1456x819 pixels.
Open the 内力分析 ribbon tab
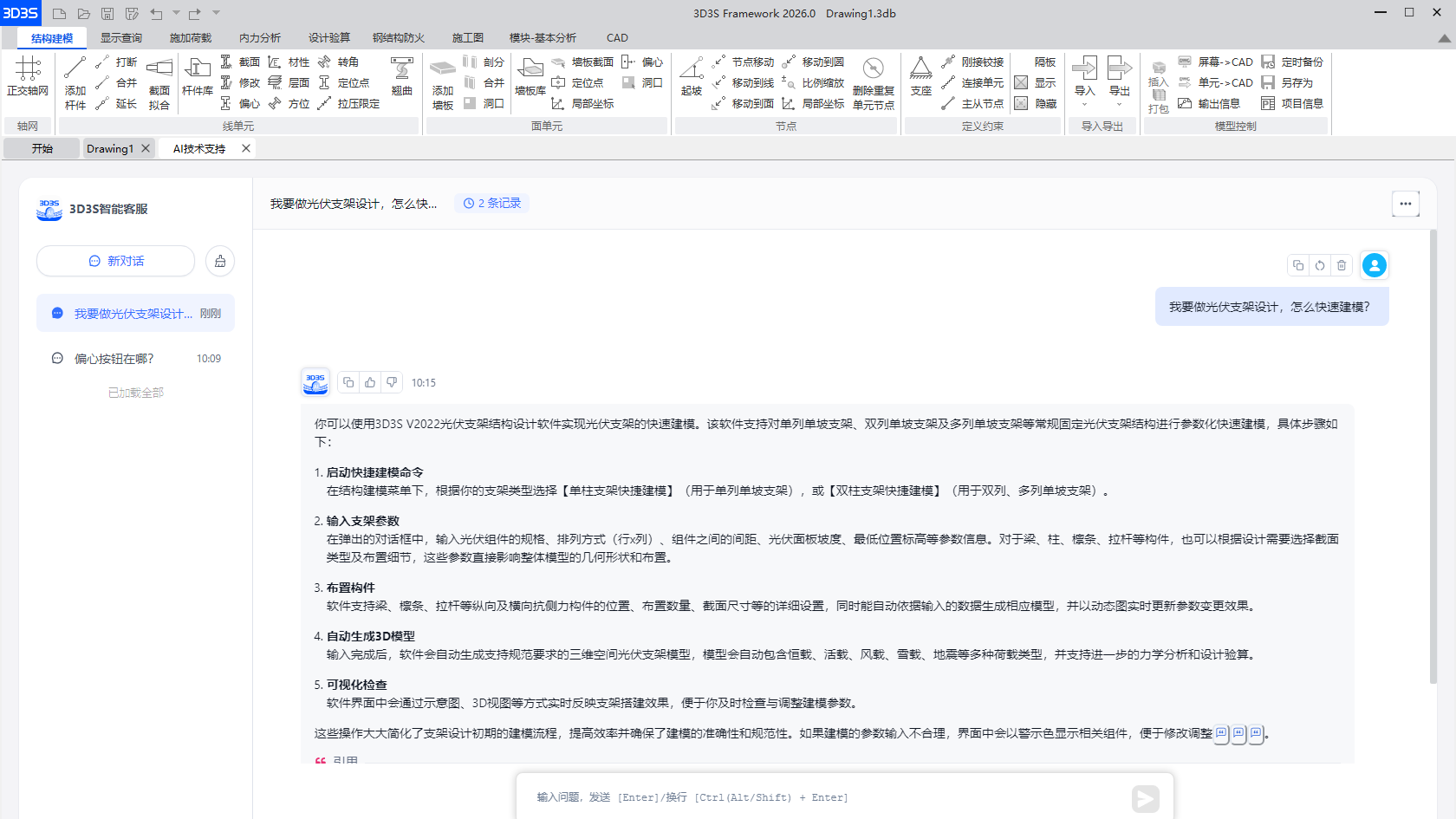coord(260,38)
